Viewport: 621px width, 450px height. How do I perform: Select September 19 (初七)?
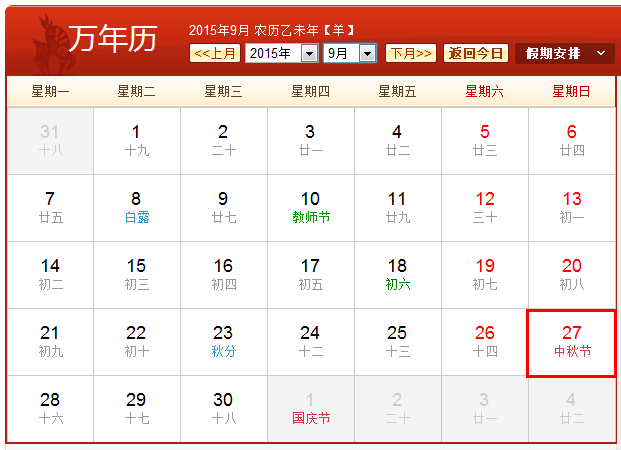485,275
